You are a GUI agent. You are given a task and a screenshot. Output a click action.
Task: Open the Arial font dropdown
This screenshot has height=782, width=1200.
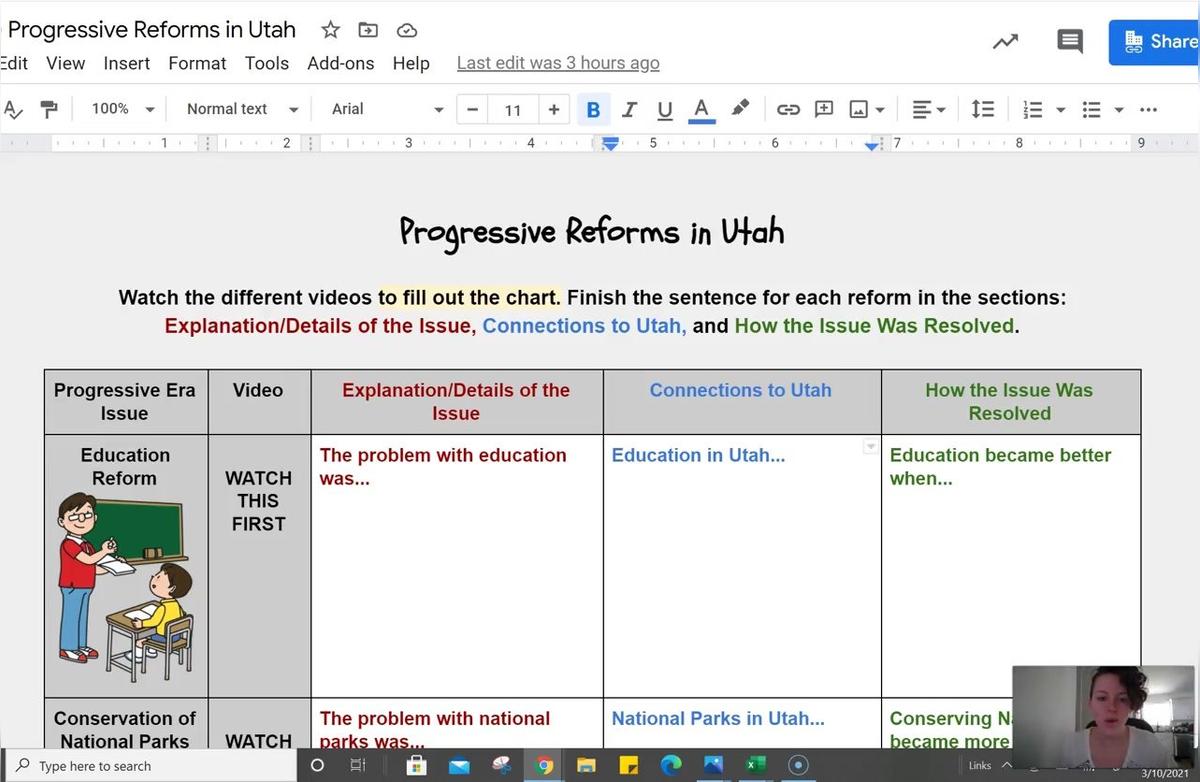tap(387, 109)
